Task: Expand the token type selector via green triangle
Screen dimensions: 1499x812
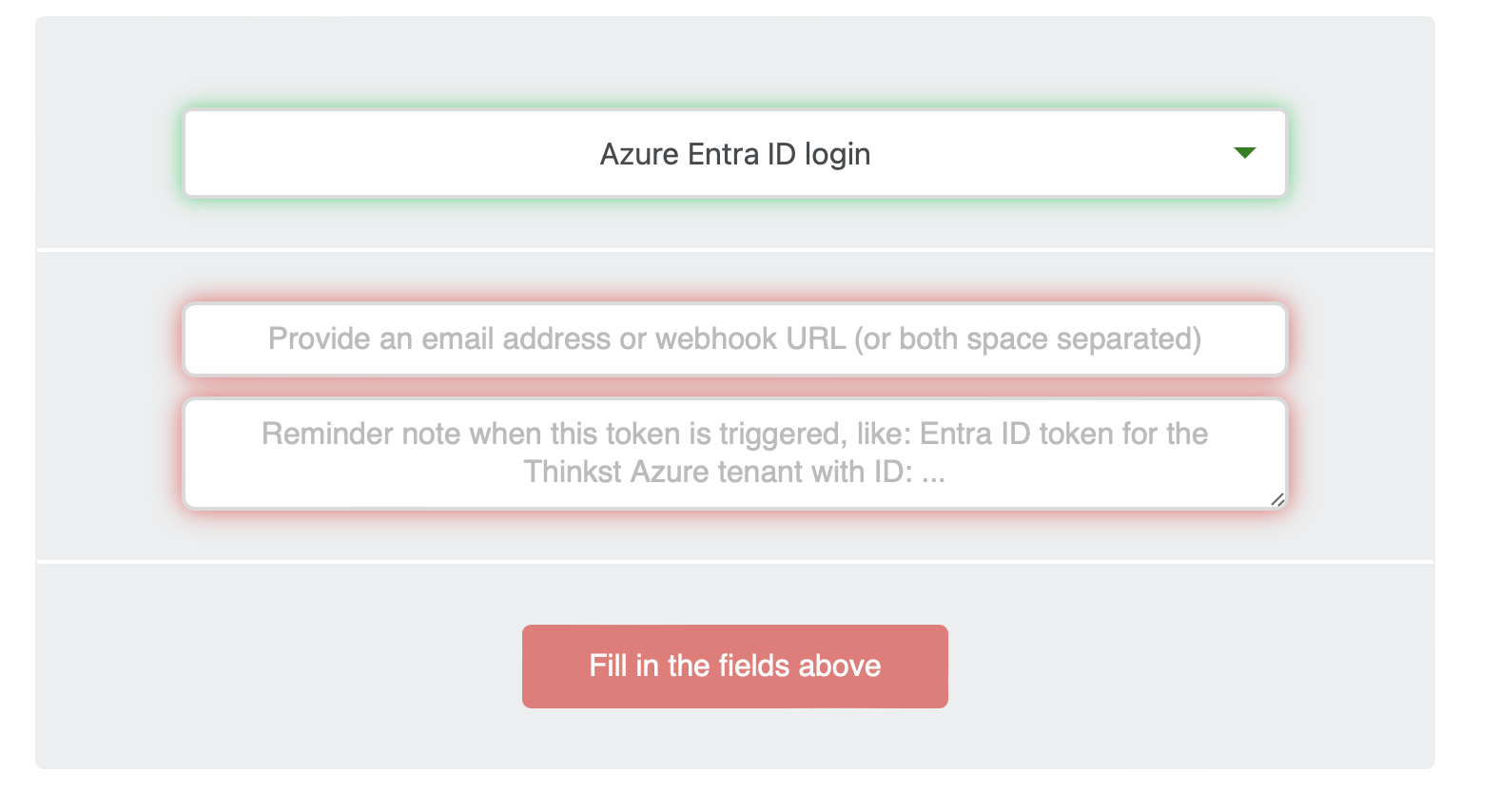Action: [x=1244, y=153]
